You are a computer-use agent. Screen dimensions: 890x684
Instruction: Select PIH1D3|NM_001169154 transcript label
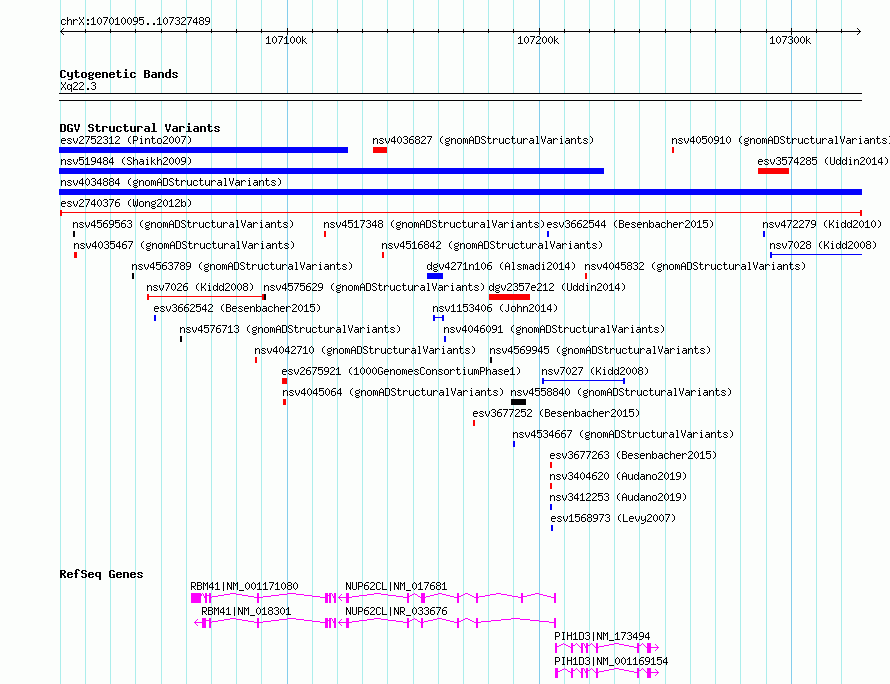611,661
